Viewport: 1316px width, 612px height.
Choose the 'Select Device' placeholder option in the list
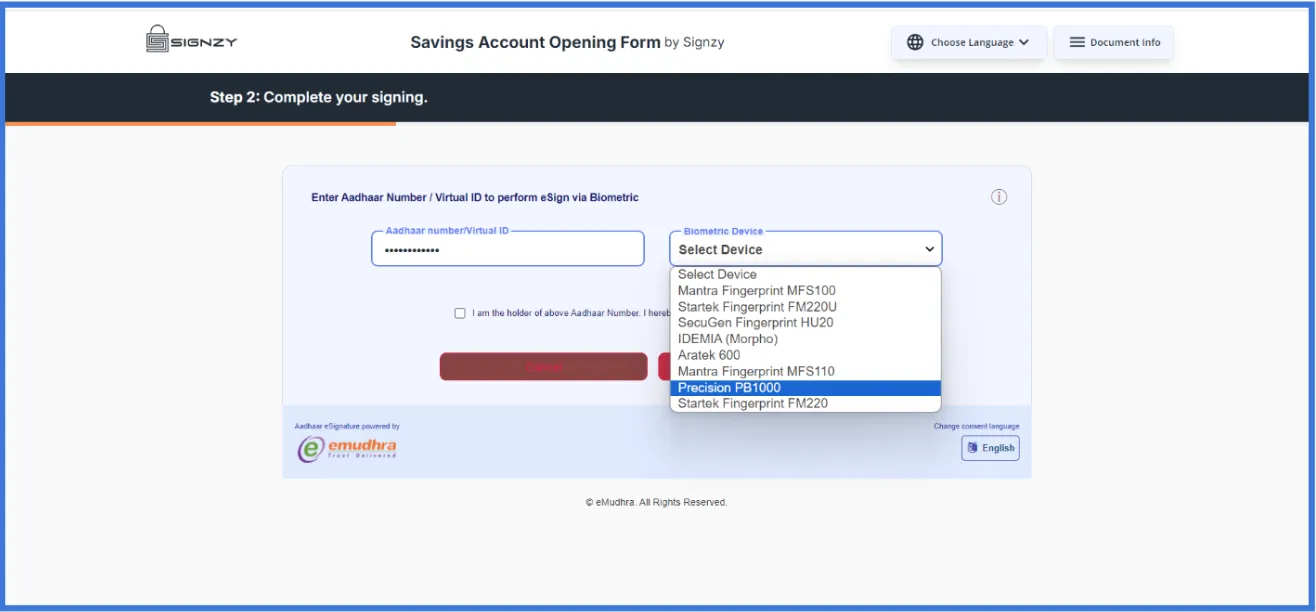click(x=806, y=275)
